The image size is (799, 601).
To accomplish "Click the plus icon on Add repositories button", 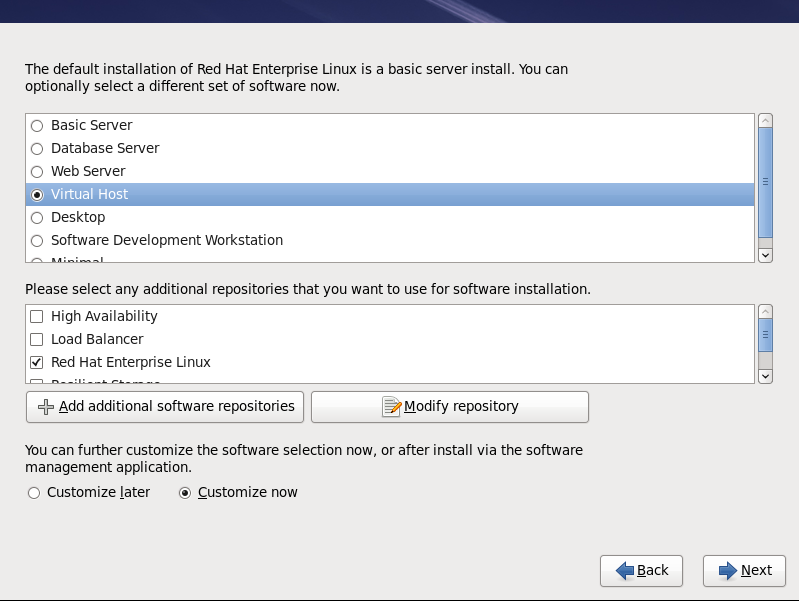I will coord(45,407).
